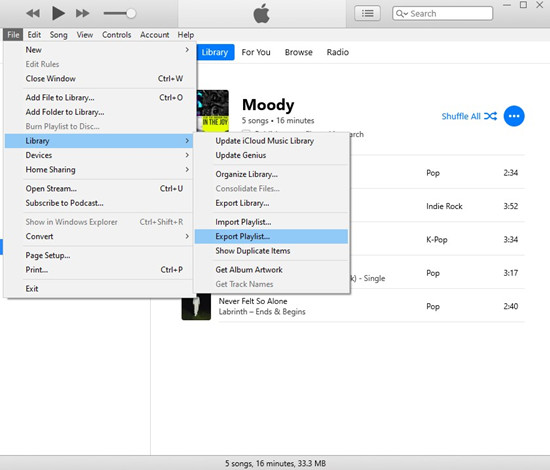Click the 2:40 duration cell
The width and height of the screenshot is (550, 470).
click(x=511, y=306)
